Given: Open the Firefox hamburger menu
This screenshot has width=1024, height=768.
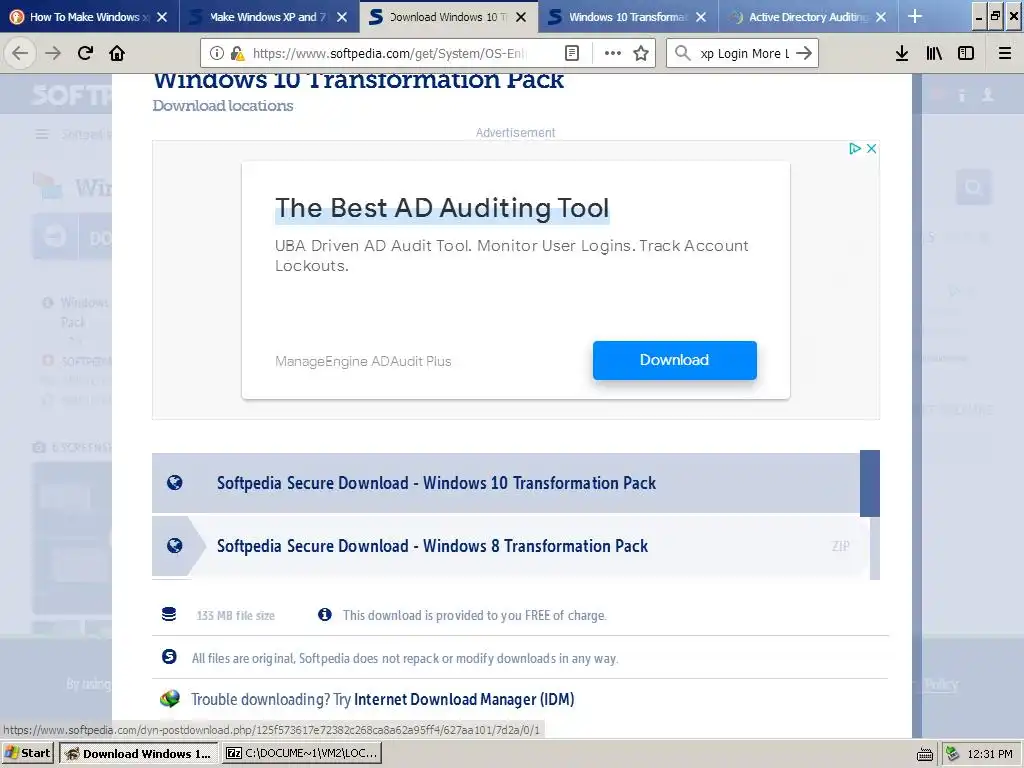Looking at the screenshot, I should (1005, 53).
